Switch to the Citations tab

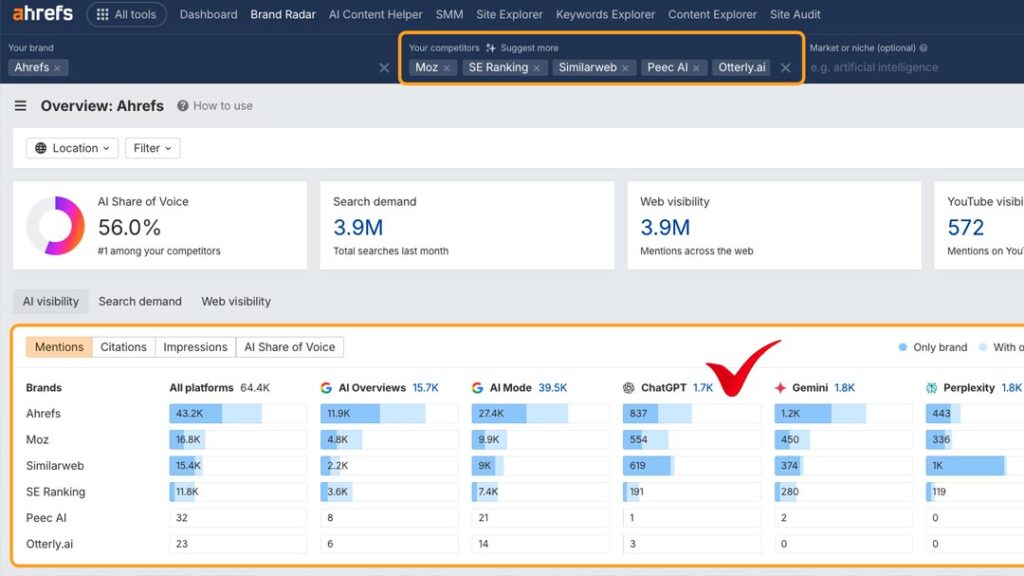click(123, 347)
